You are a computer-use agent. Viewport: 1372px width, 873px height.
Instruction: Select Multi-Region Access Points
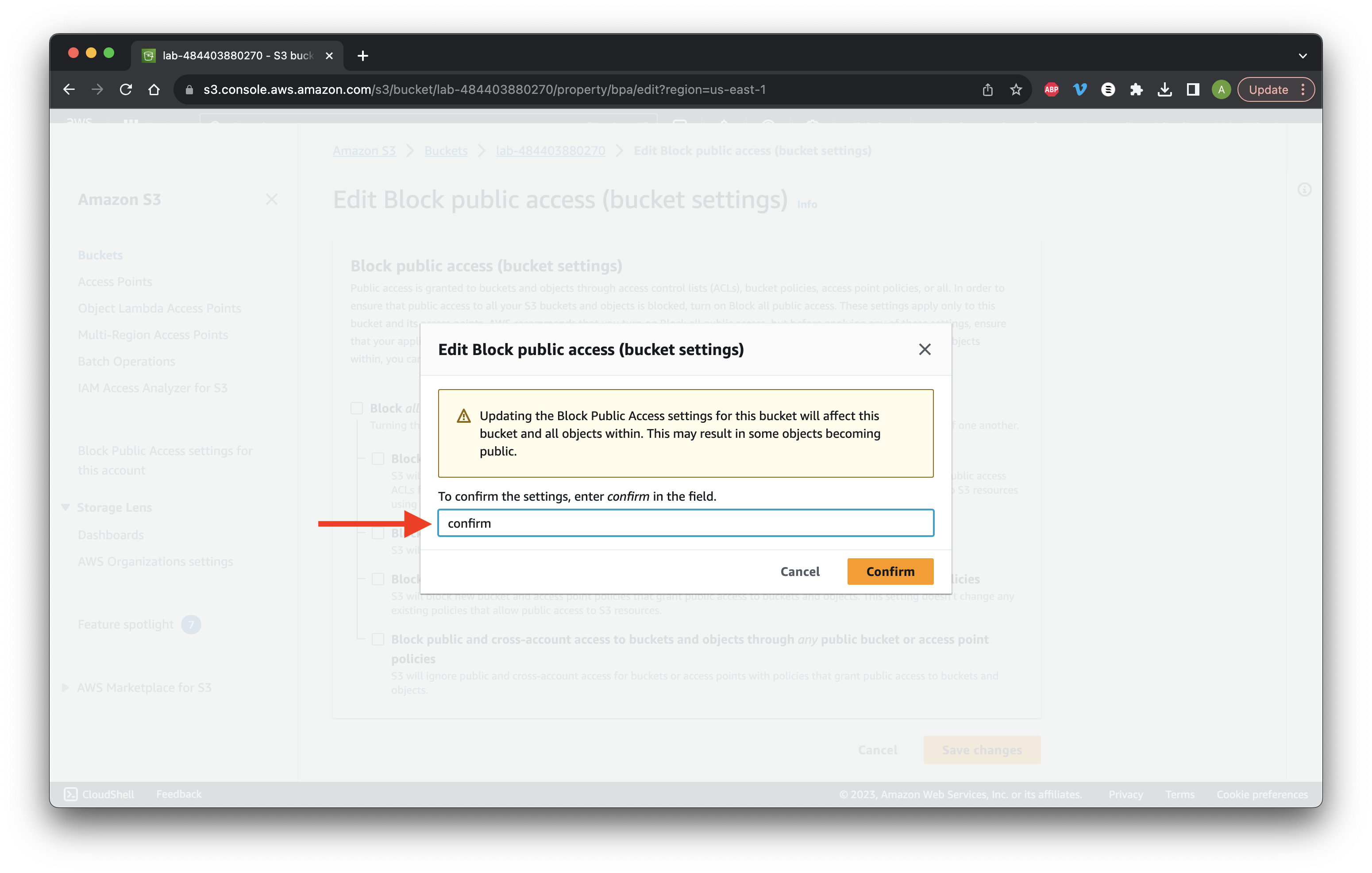[153, 335]
